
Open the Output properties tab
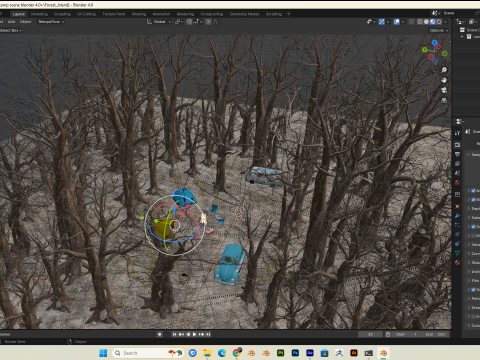(457, 154)
